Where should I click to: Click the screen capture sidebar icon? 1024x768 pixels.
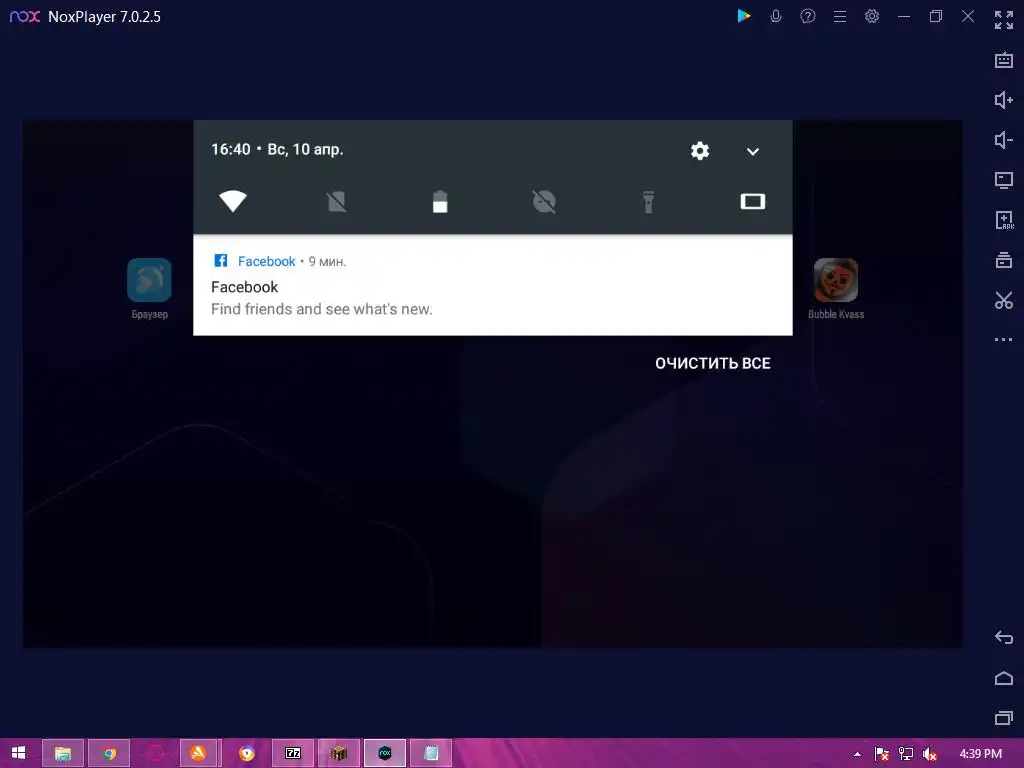point(1004,180)
